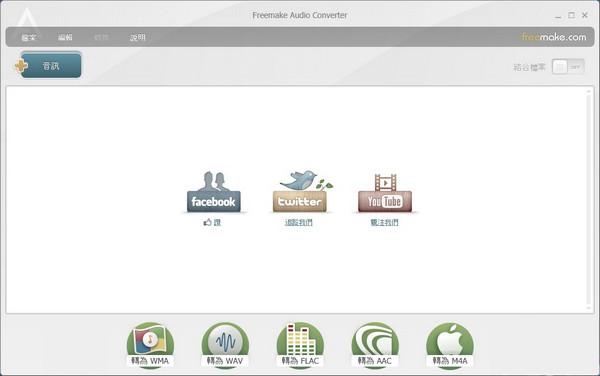Click the YouTube badge icon
The height and width of the screenshot is (376, 600).
pyautogui.click(x=385, y=193)
